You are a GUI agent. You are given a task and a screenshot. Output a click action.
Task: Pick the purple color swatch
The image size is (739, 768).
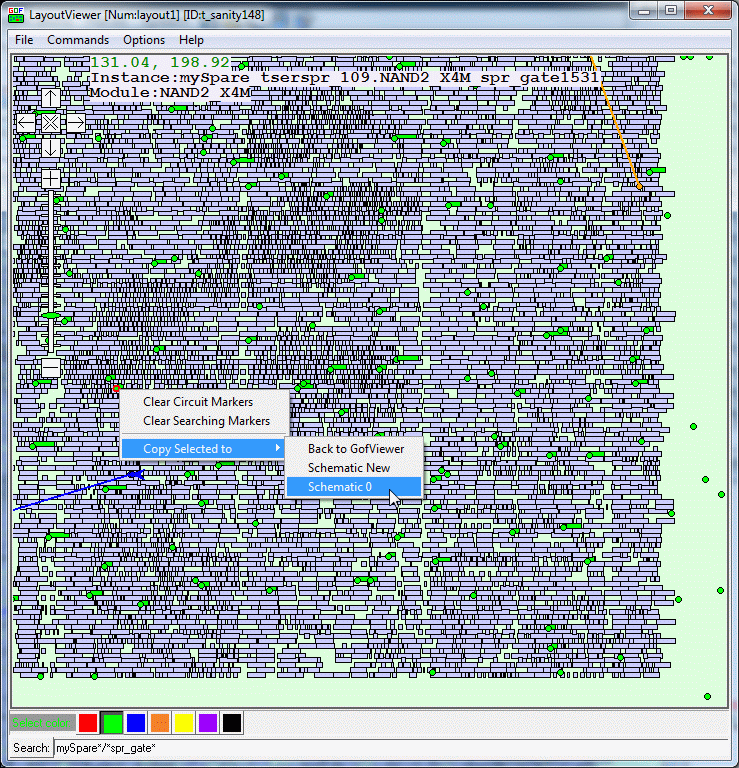coord(208,722)
